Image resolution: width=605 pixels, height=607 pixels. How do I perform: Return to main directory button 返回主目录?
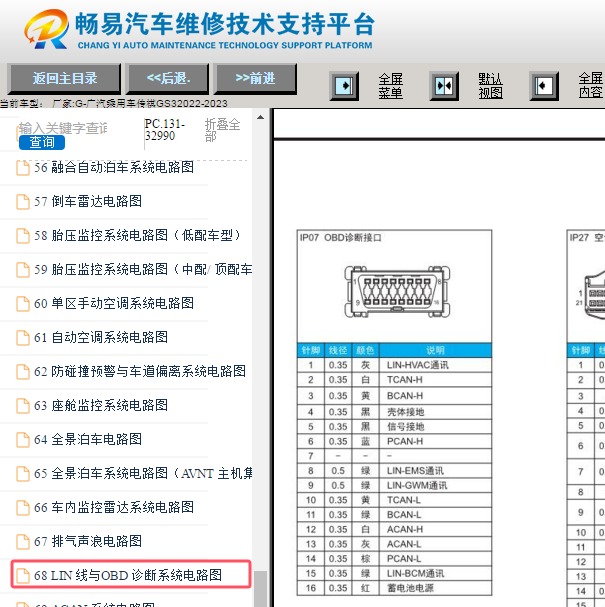click(x=65, y=79)
